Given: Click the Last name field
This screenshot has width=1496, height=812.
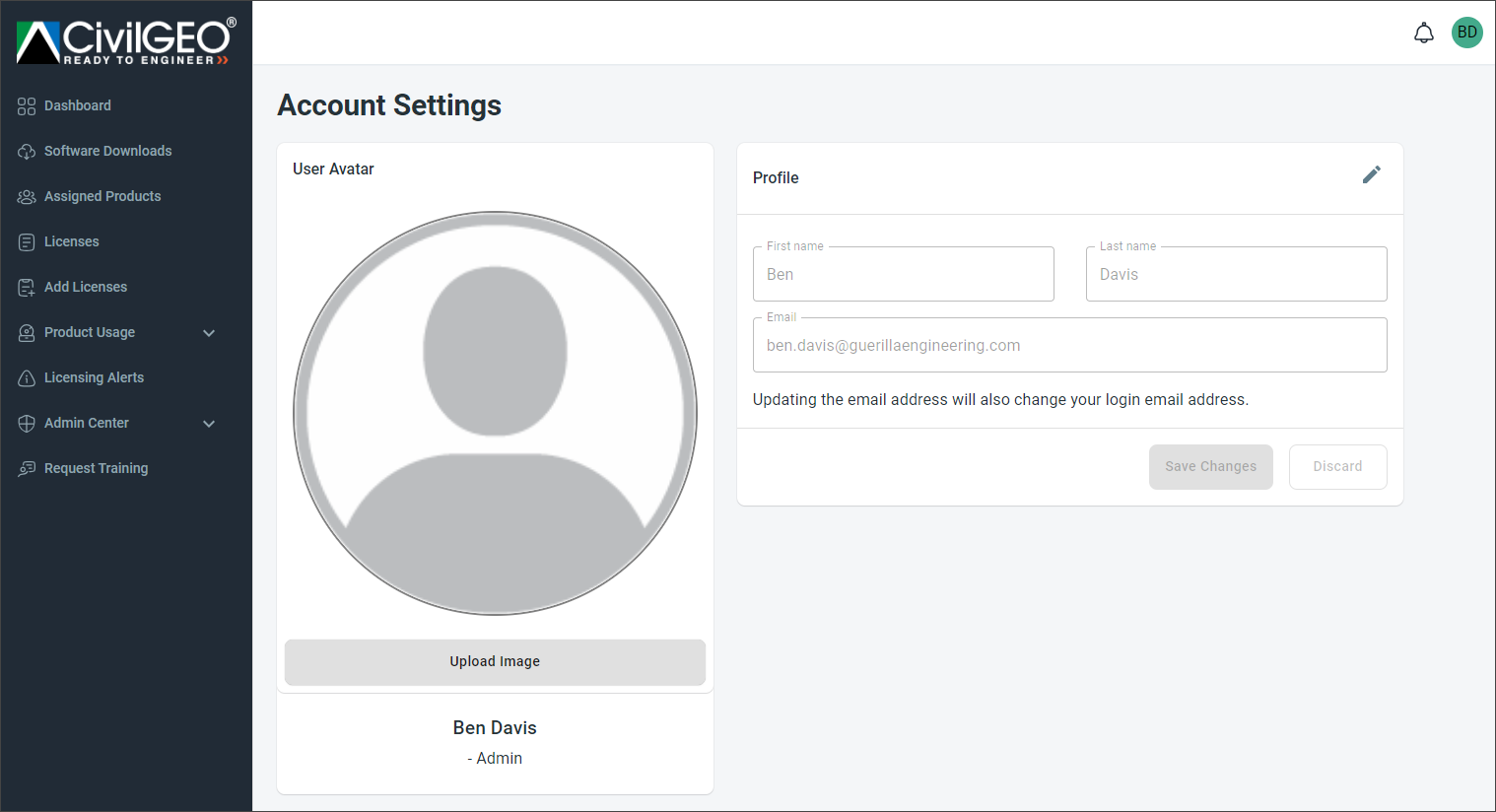Looking at the screenshot, I should click(x=1237, y=274).
